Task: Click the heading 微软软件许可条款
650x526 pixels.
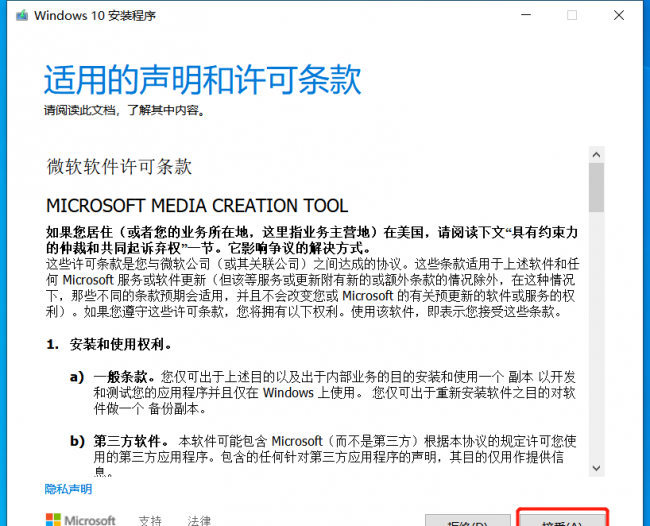Action: (119, 167)
